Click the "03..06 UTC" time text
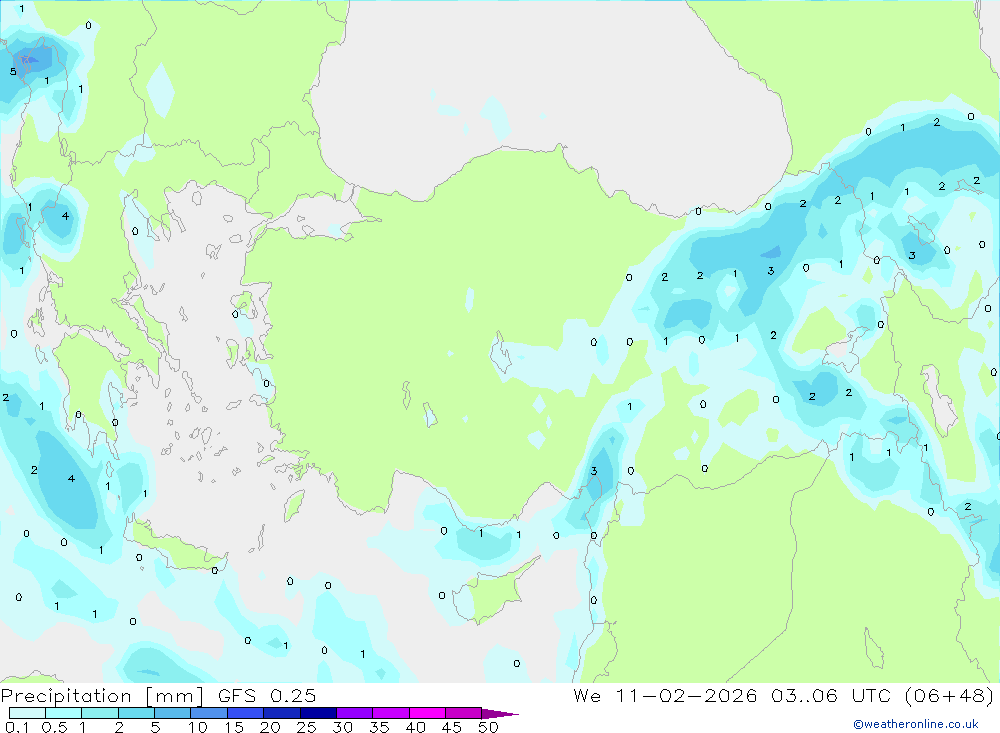The image size is (1000, 733). pyautogui.click(x=831, y=695)
